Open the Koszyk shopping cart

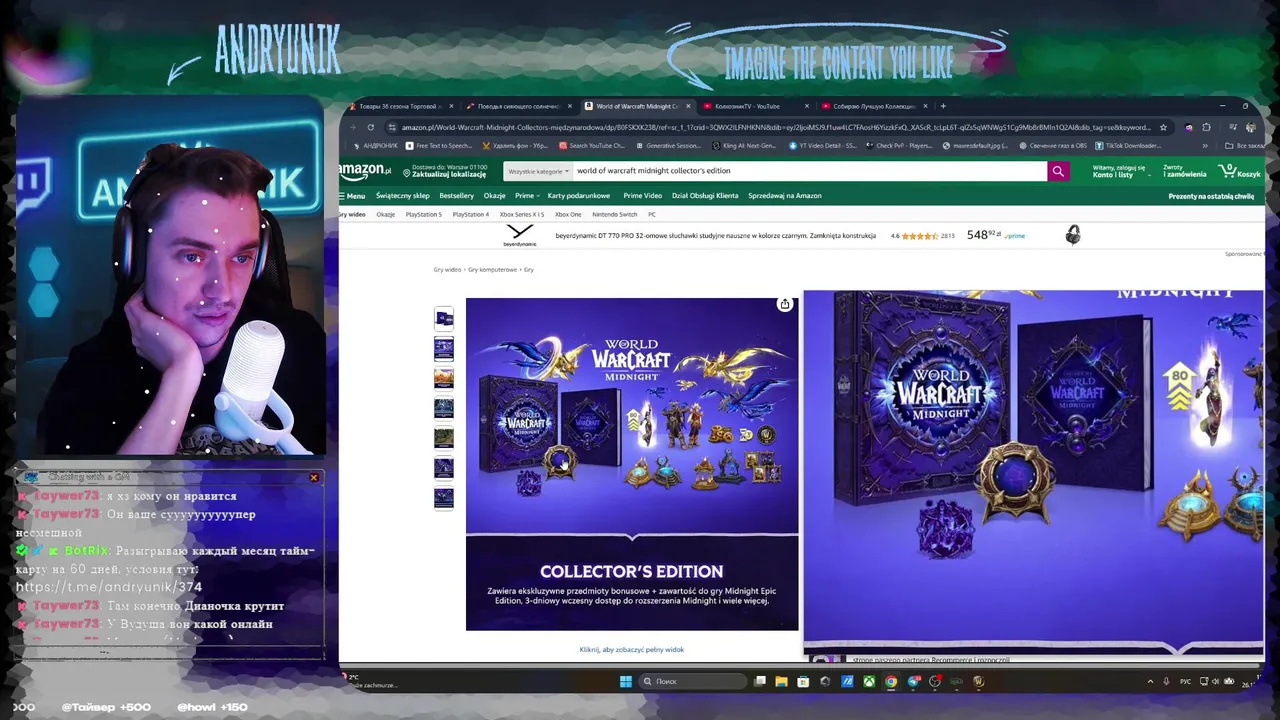1240,171
